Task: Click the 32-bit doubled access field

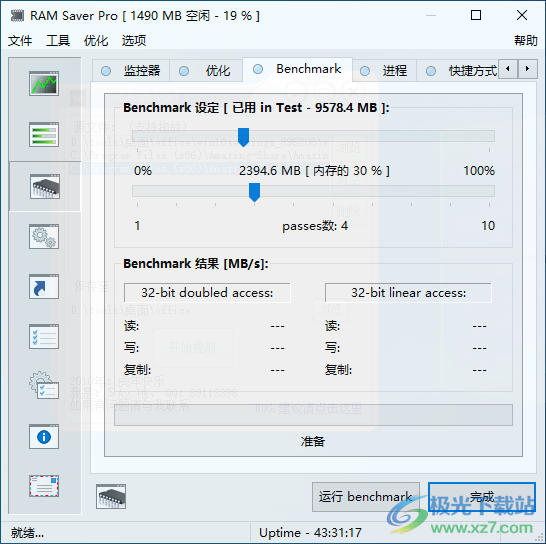Action: pos(207,293)
